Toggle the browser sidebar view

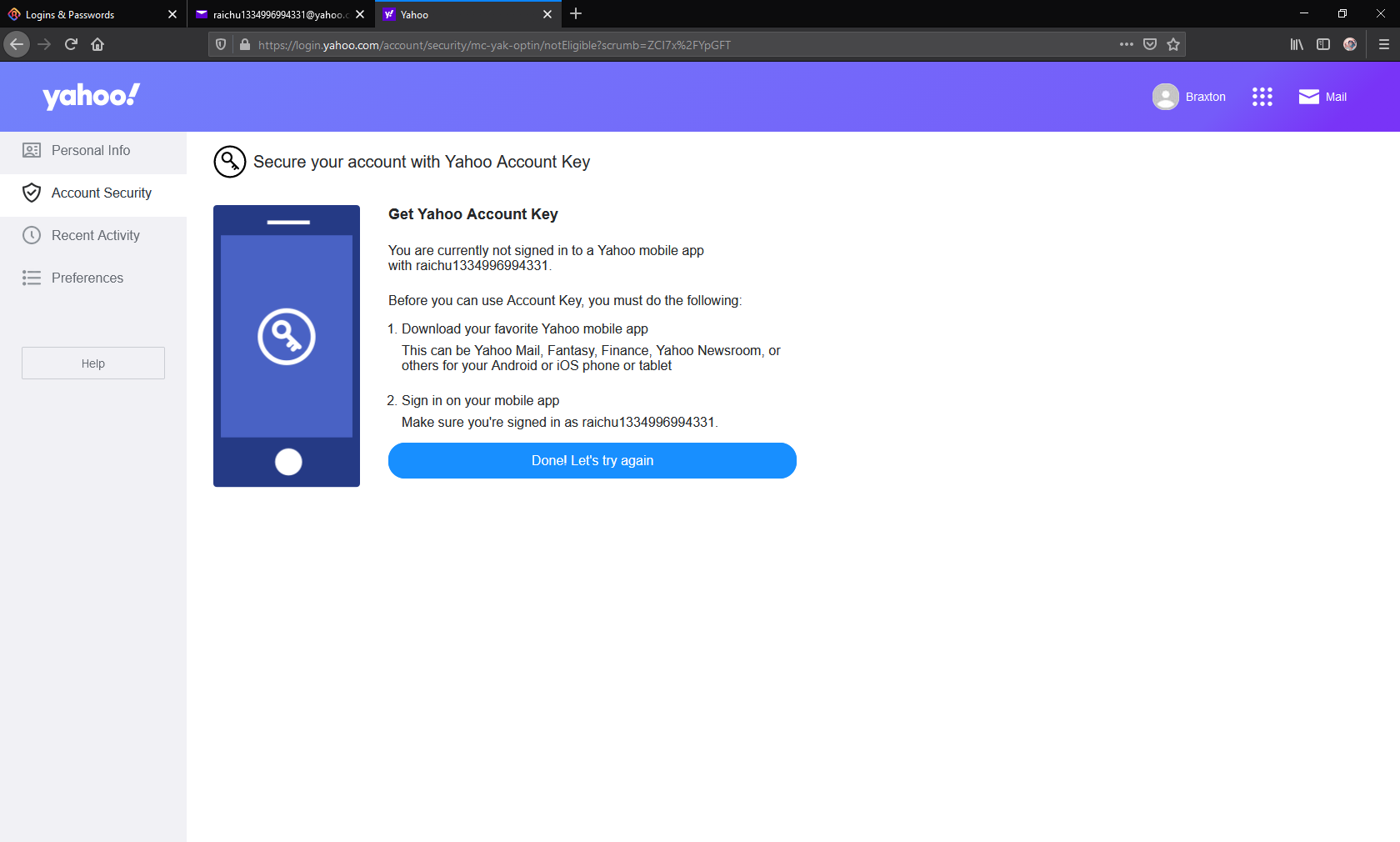coord(1323,44)
